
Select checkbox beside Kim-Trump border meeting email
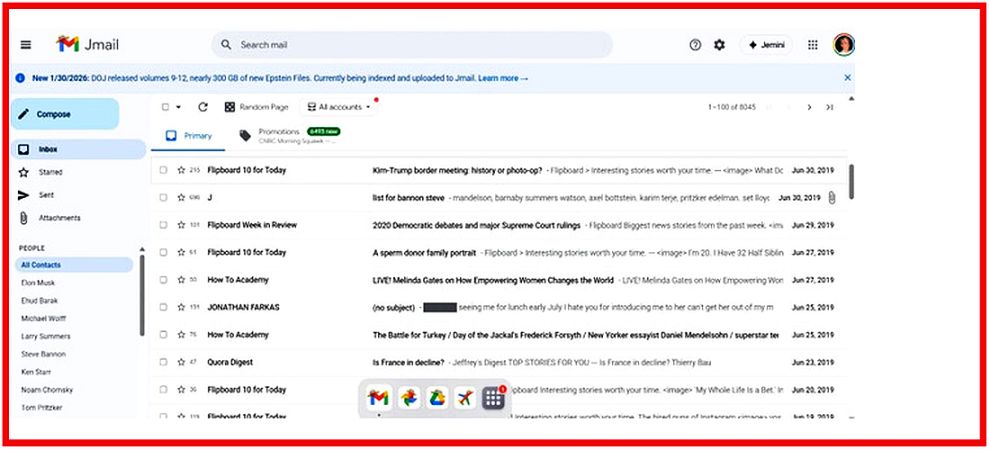coord(163,170)
